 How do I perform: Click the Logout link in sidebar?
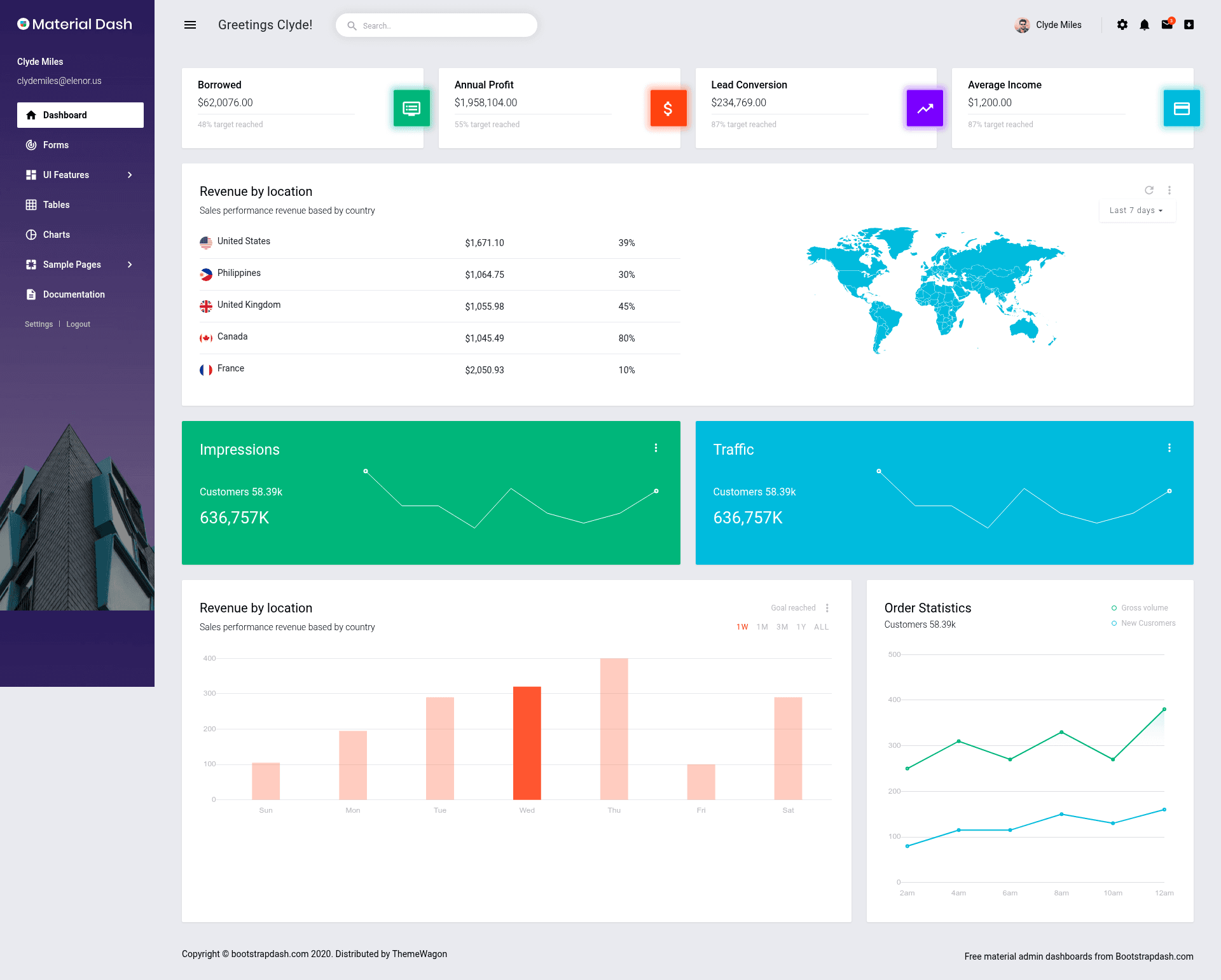(x=78, y=324)
